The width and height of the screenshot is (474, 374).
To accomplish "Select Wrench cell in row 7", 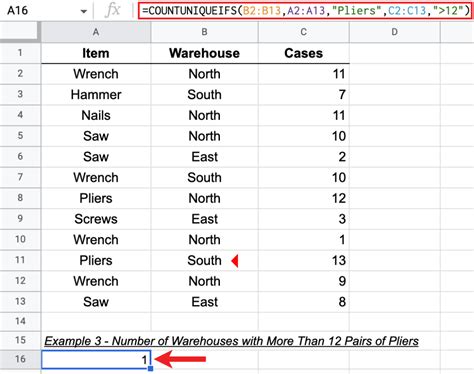I will click(96, 178).
